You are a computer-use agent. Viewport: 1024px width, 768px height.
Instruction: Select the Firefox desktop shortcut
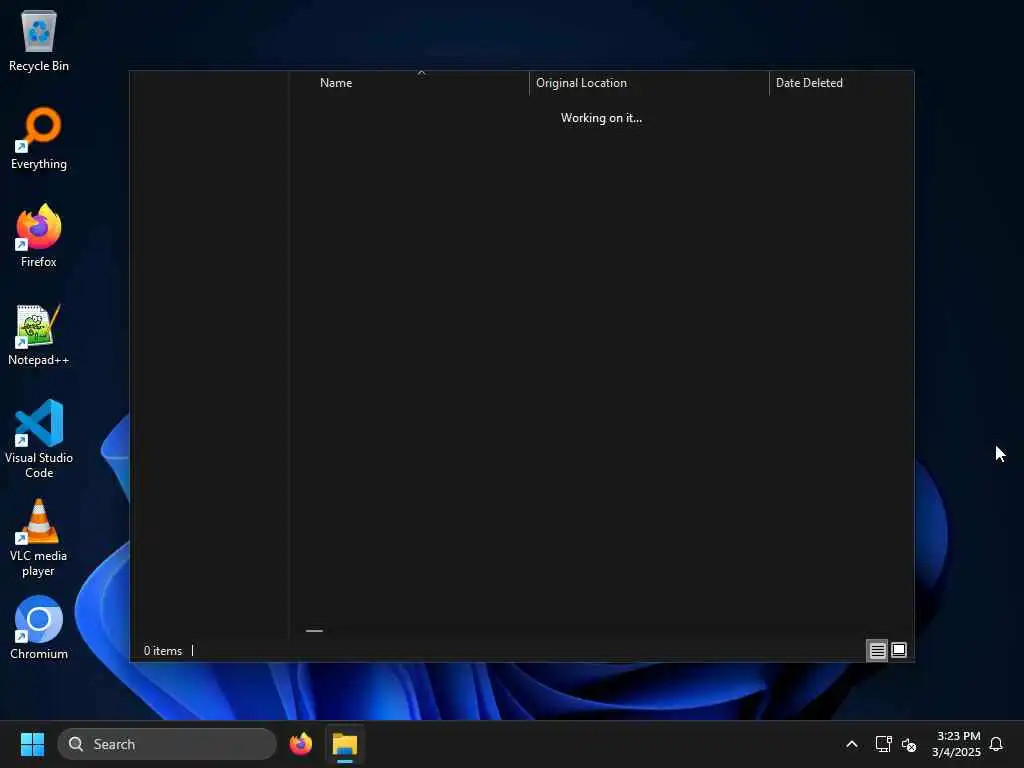point(39,236)
